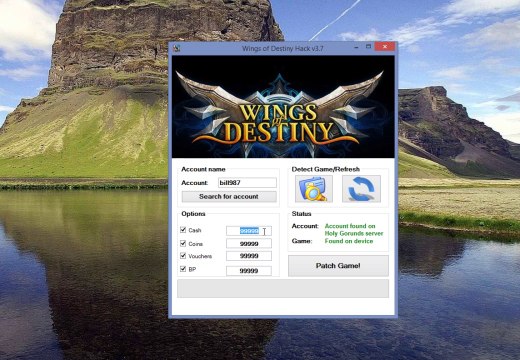Close the Wings of Destiny Hack window
The image size is (520, 360).
point(385,47)
